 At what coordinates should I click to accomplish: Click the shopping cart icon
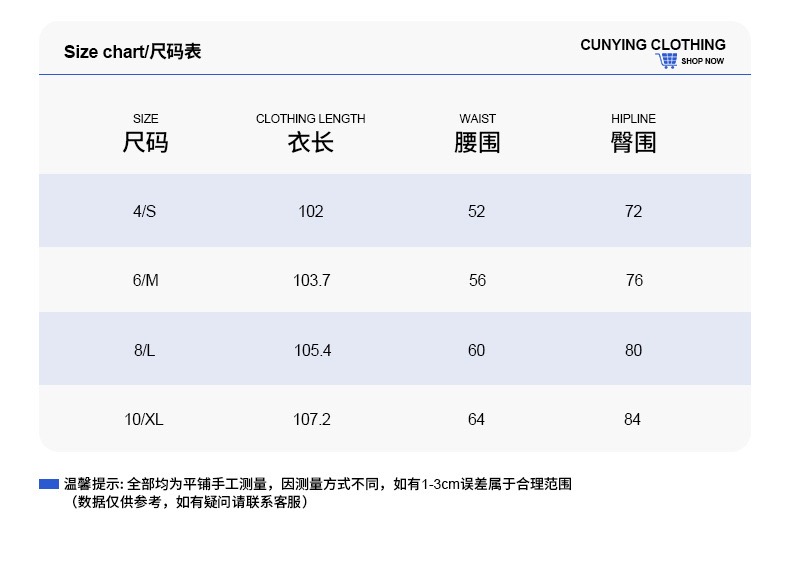667,61
